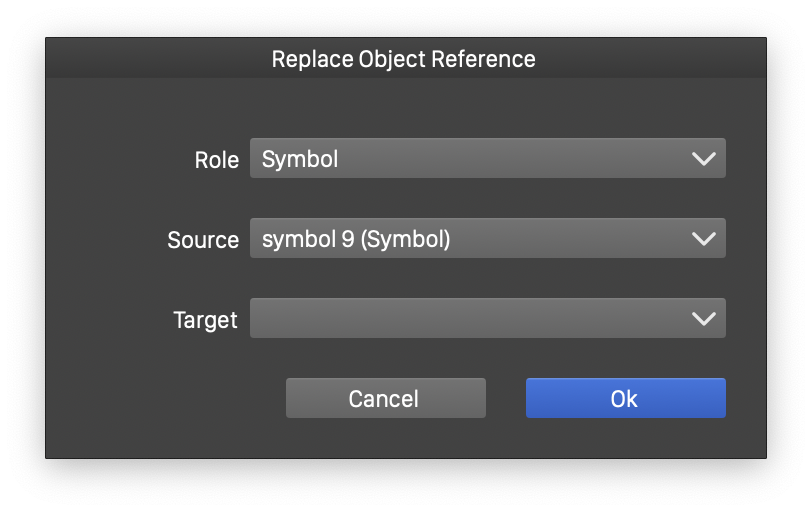Select the 'symbol 9 (Symbol)' text in Source
Screen dimensions: 812x512
pyautogui.click(x=356, y=239)
